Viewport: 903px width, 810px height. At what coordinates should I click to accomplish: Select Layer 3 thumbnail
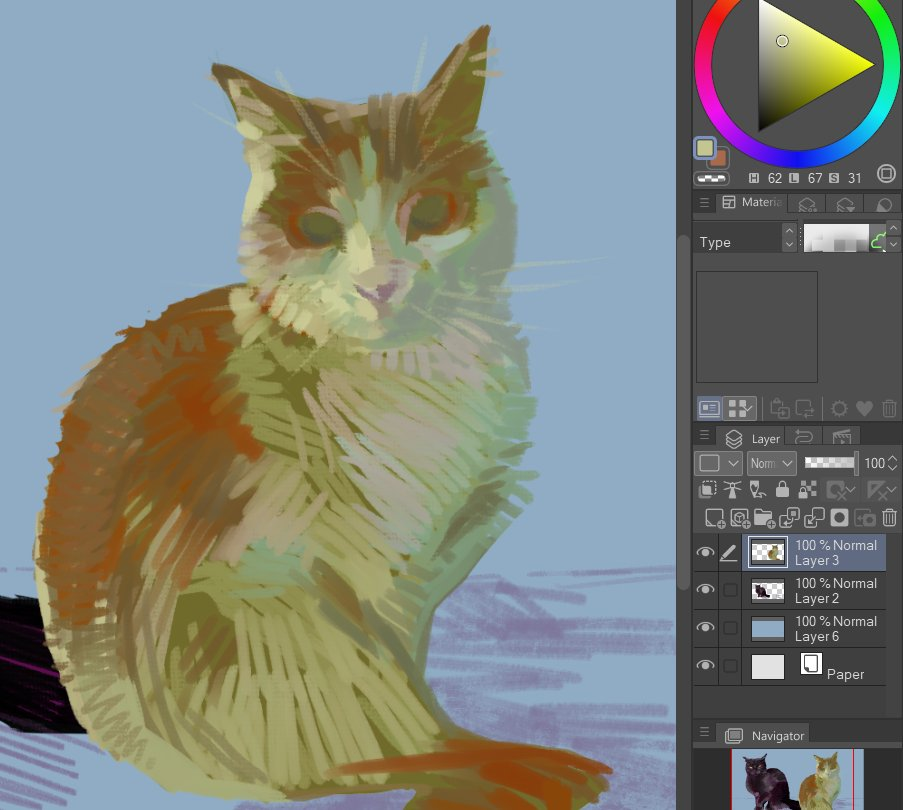(x=768, y=553)
